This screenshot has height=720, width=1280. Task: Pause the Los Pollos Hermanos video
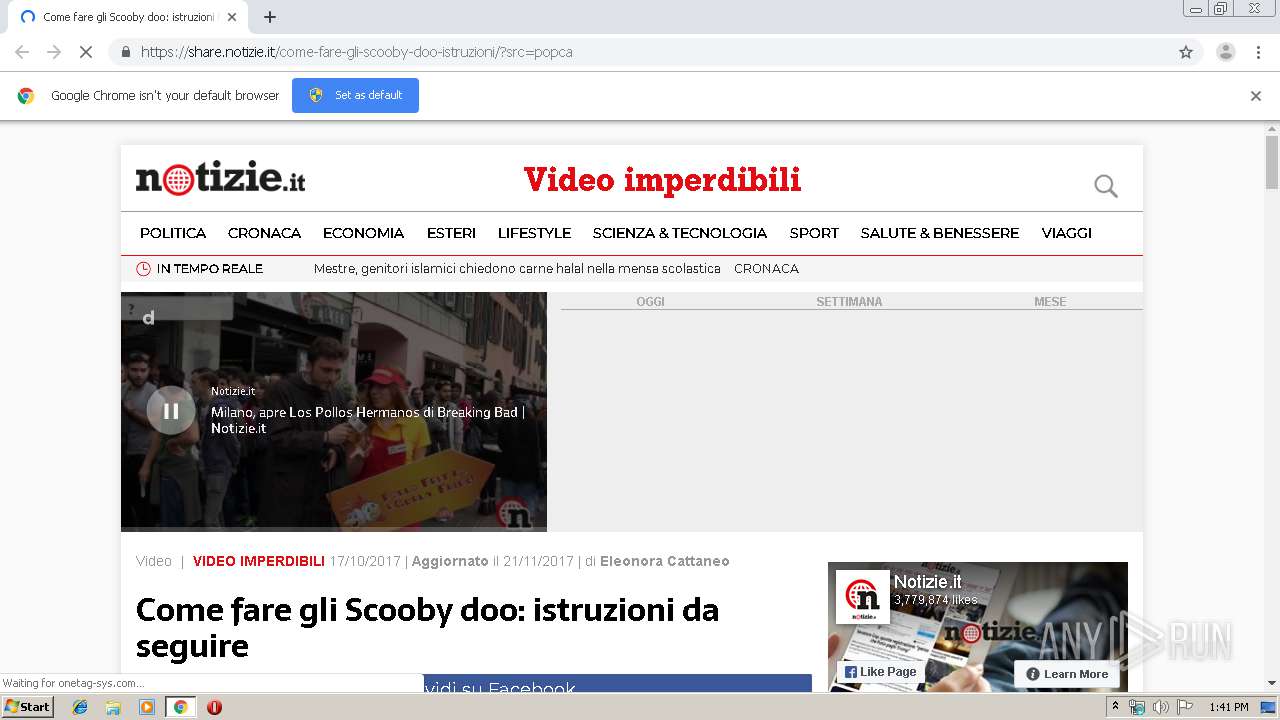[x=171, y=410]
